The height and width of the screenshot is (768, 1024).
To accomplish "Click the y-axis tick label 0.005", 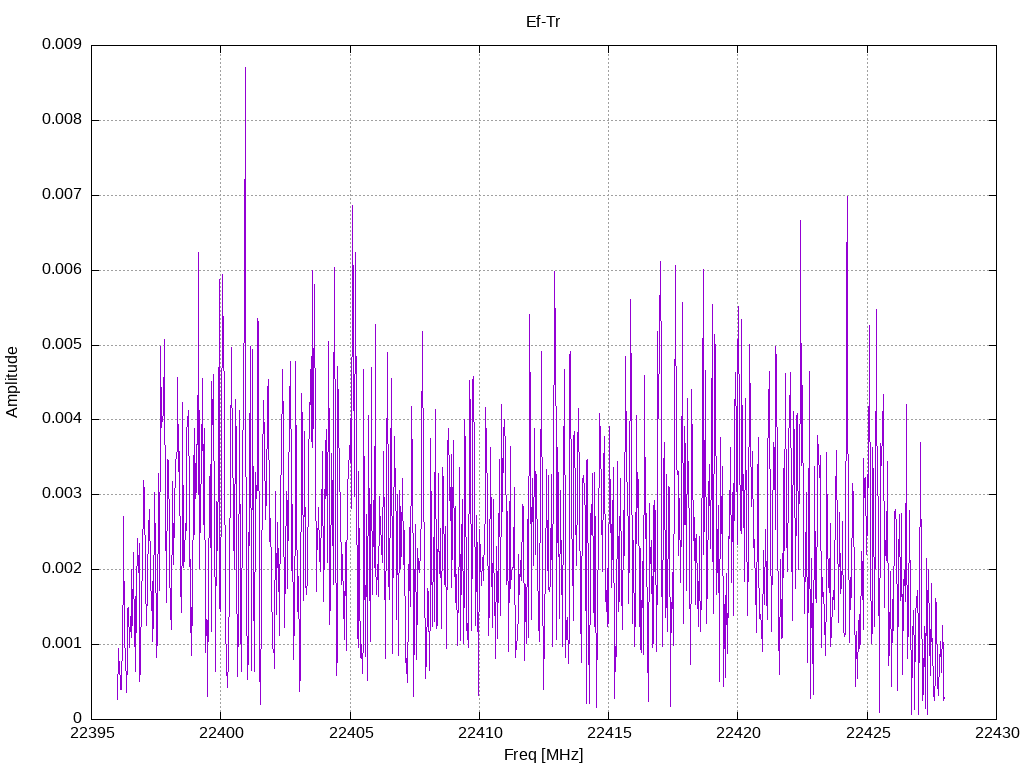I will pyautogui.click(x=62, y=345).
